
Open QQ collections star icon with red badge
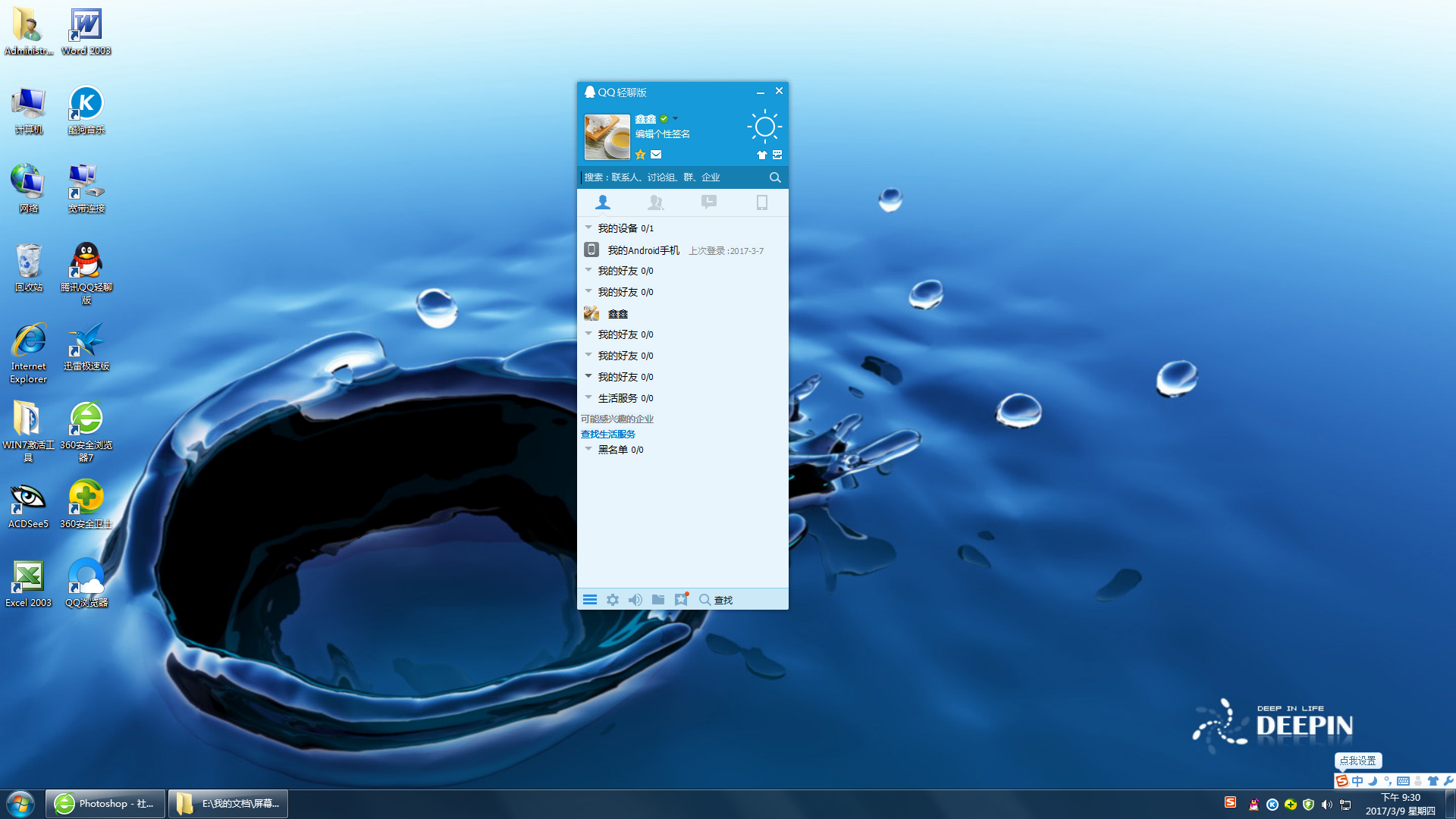pos(681,599)
